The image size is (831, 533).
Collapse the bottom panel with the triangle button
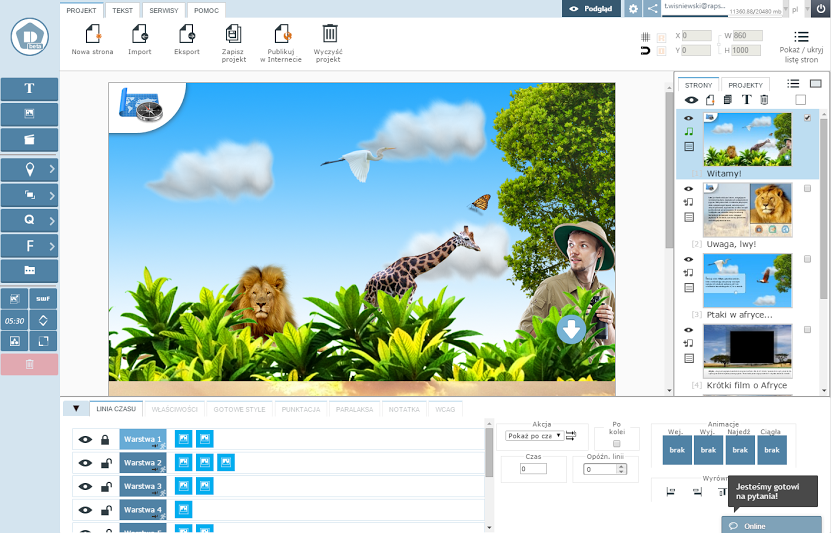[75, 408]
